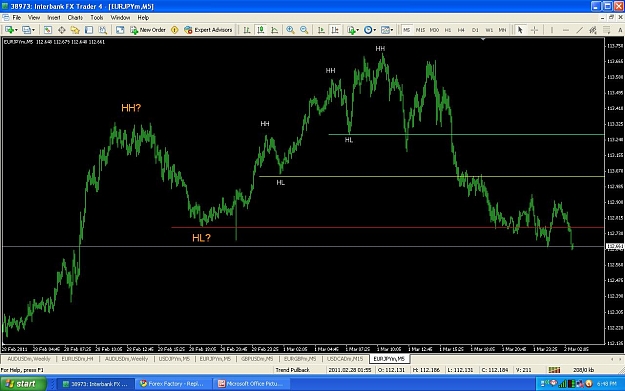Switch to USDJPYm,M5 chart tab
This screenshot has height=391, width=625.
click(x=174, y=359)
